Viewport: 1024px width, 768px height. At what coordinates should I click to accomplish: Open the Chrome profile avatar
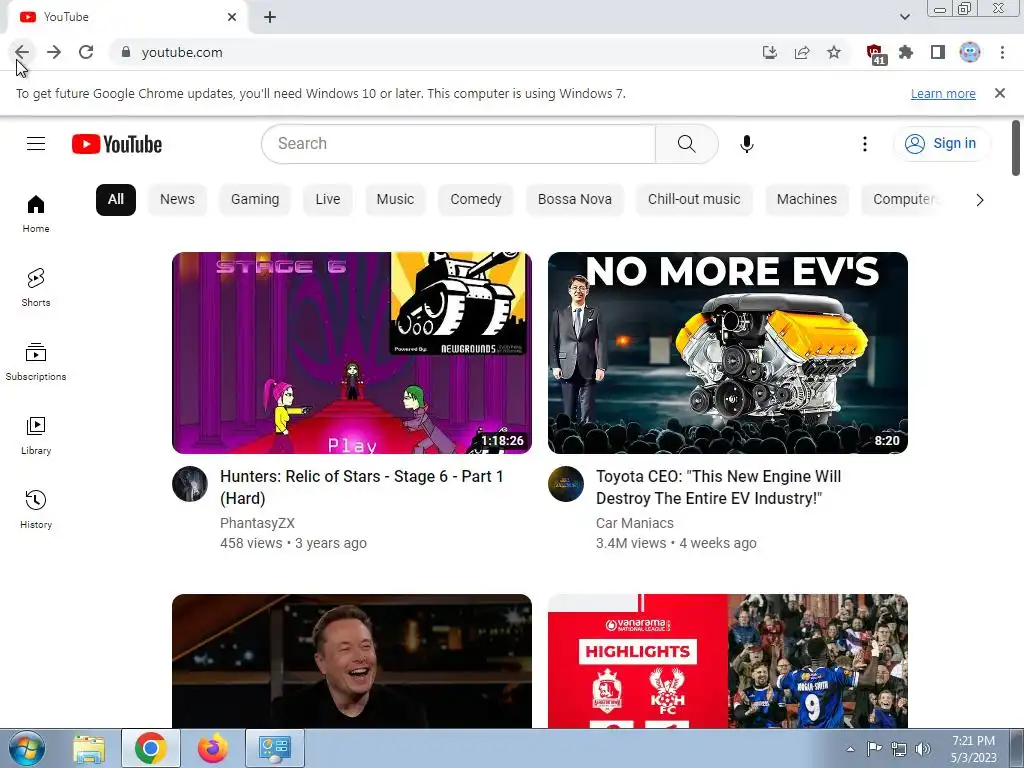pos(970,52)
